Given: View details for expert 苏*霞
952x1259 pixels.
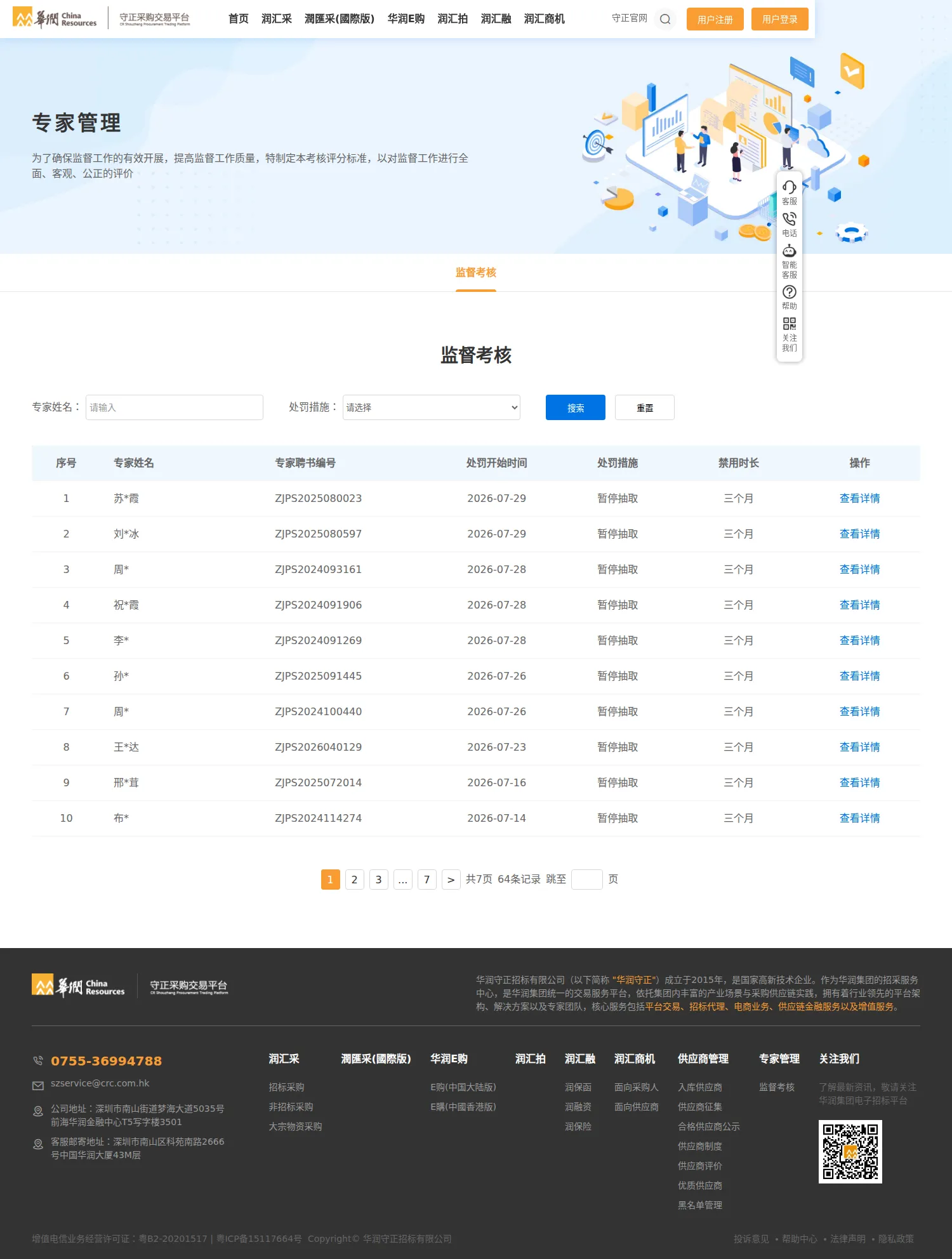Looking at the screenshot, I should 859,499.
